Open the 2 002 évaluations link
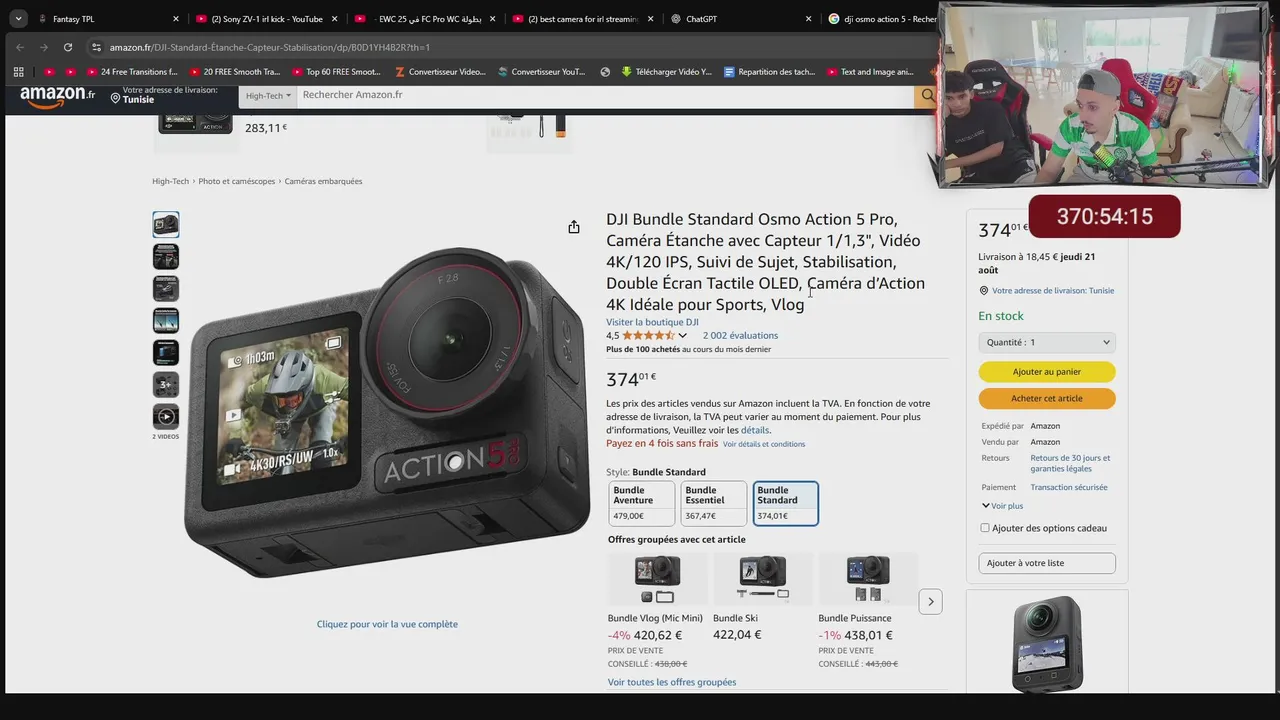This screenshot has width=1280, height=720. point(740,335)
